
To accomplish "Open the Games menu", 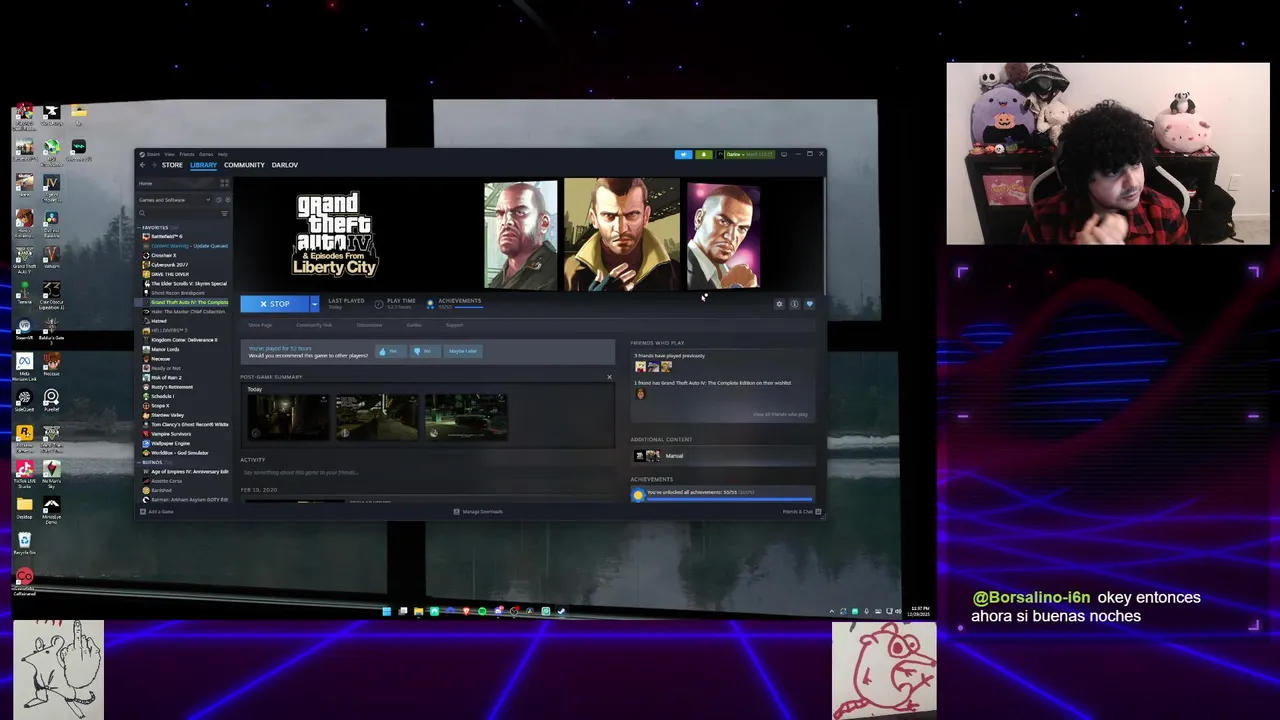I will (205, 154).
